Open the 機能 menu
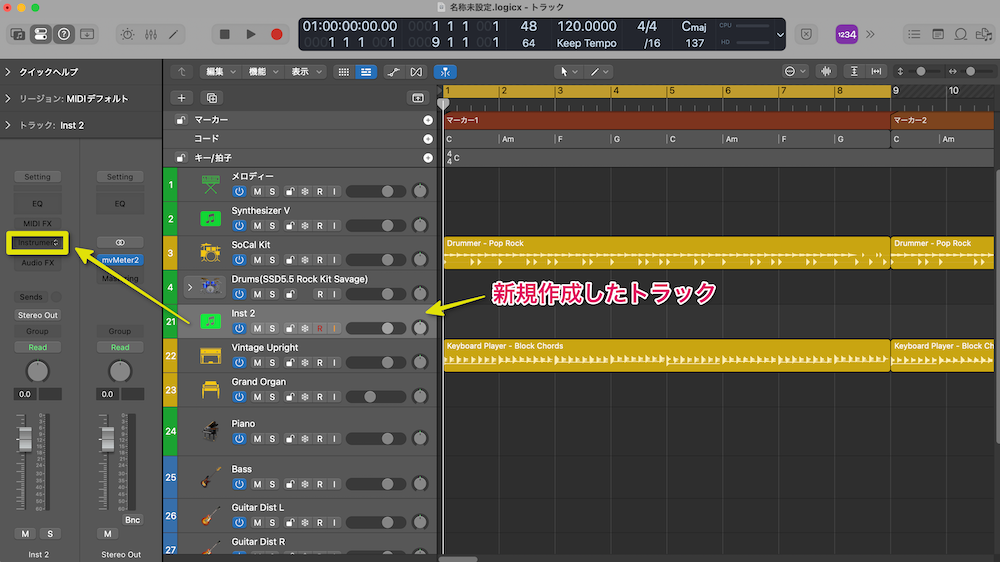This screenshot has width=1000, height=562. 263,71
